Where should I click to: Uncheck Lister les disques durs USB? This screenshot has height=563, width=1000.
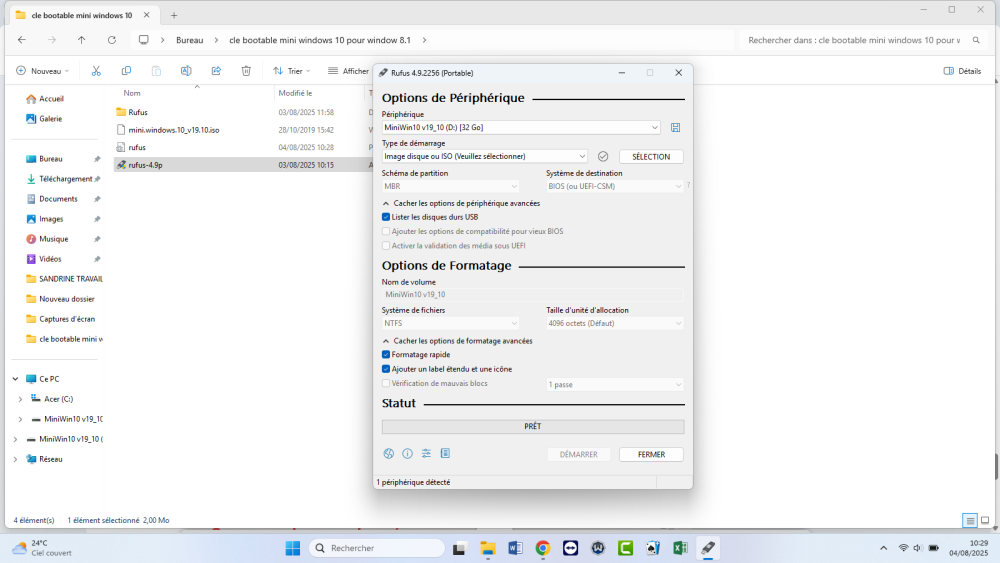coord(386,216)
